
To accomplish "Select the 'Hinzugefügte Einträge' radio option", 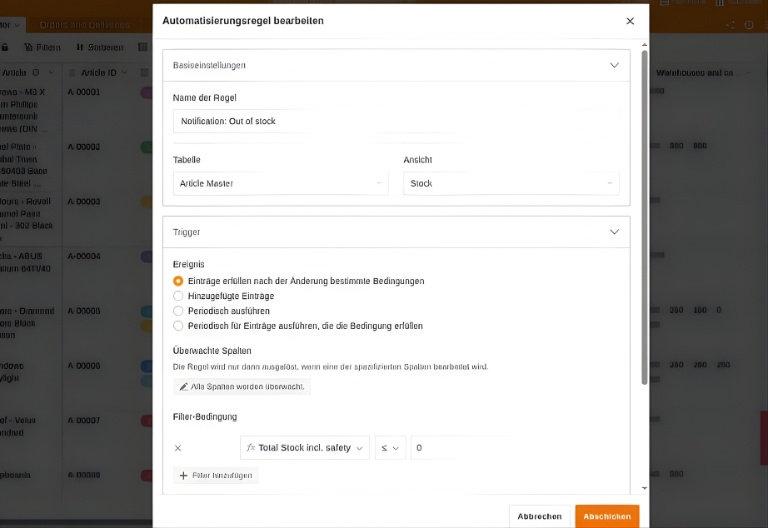I will [179, 296].
